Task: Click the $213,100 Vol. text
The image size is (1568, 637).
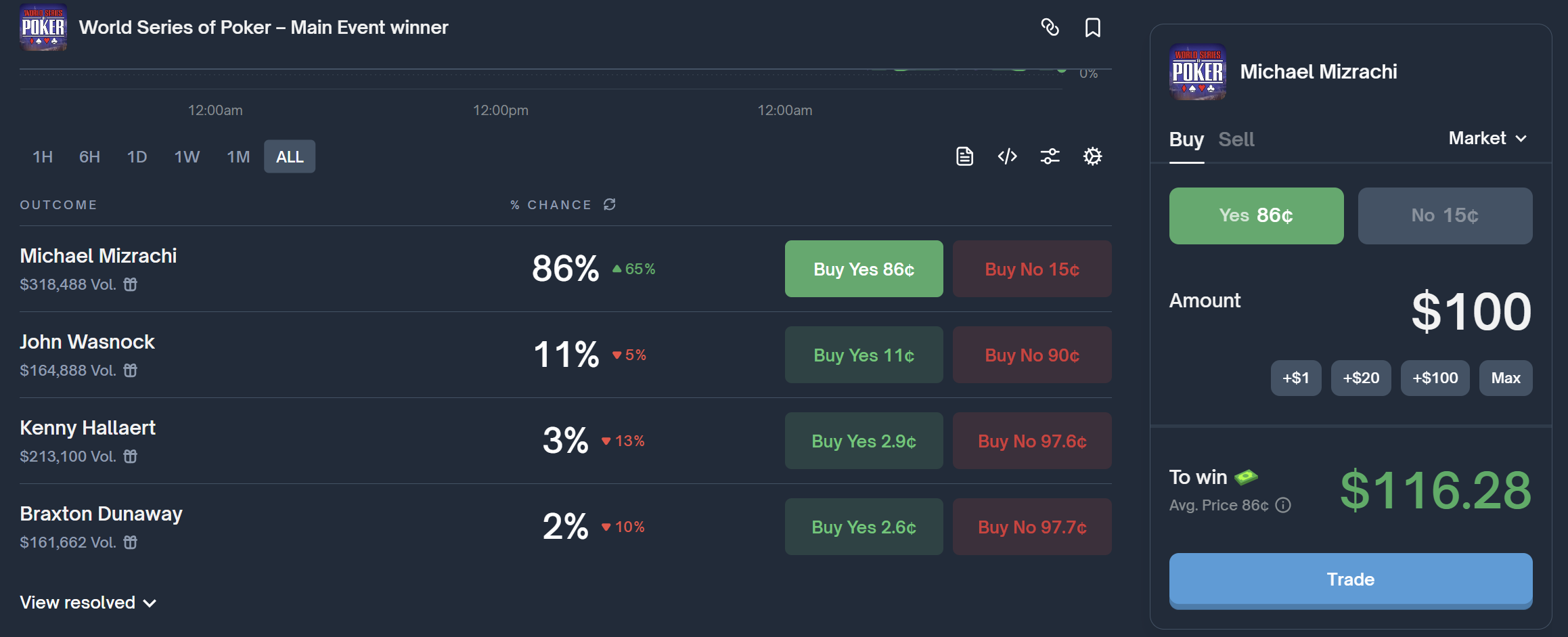Action: pos(68,456)
